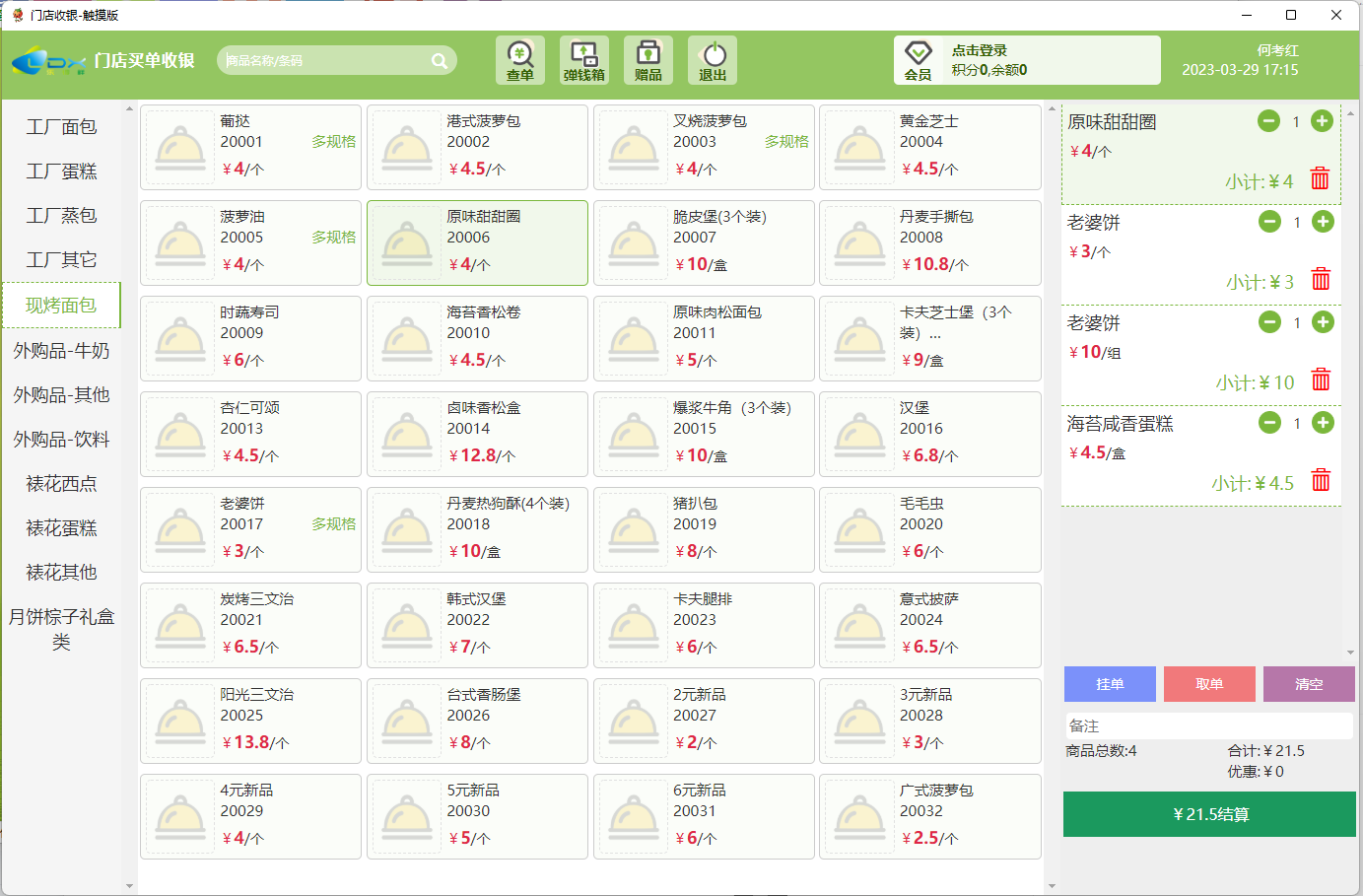Select the 外购品-其他 category
This screenshot has height=896, width=1363.
[x=61, y=395]
